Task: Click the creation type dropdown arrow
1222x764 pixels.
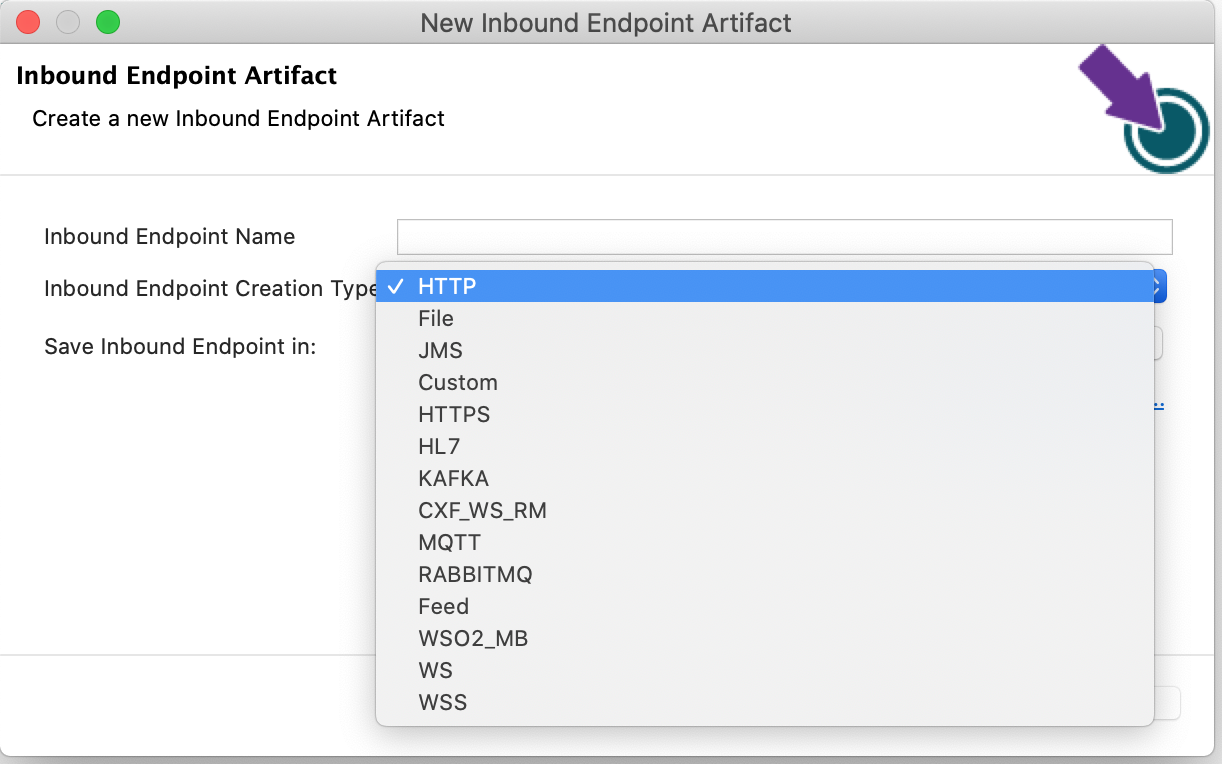Action: click(1160, 288)
